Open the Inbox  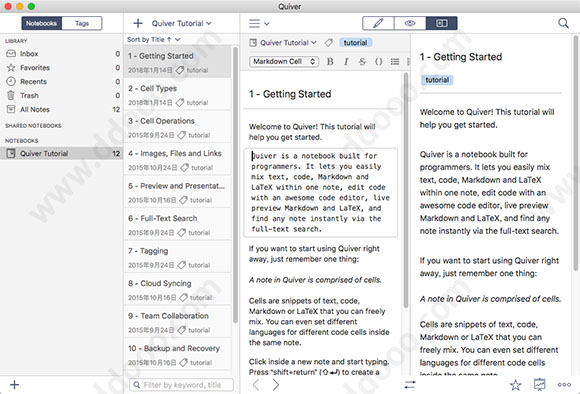coord(61,54)
